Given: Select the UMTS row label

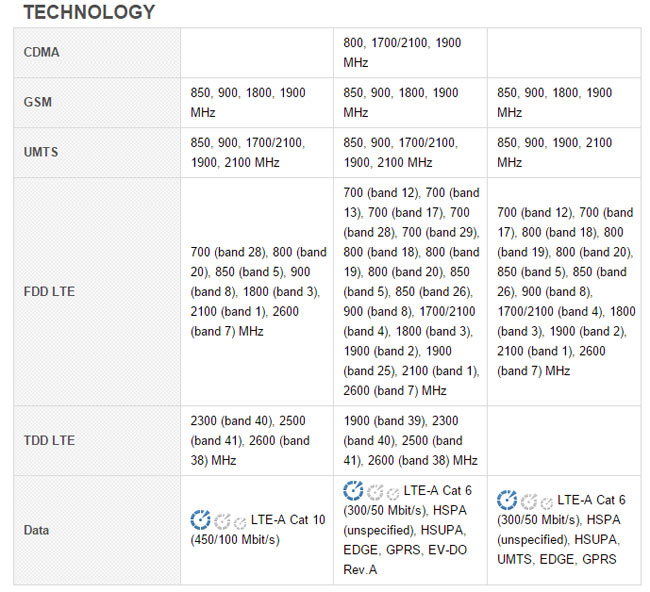Looking at the screenshot, I should click(x=40, y=152).
